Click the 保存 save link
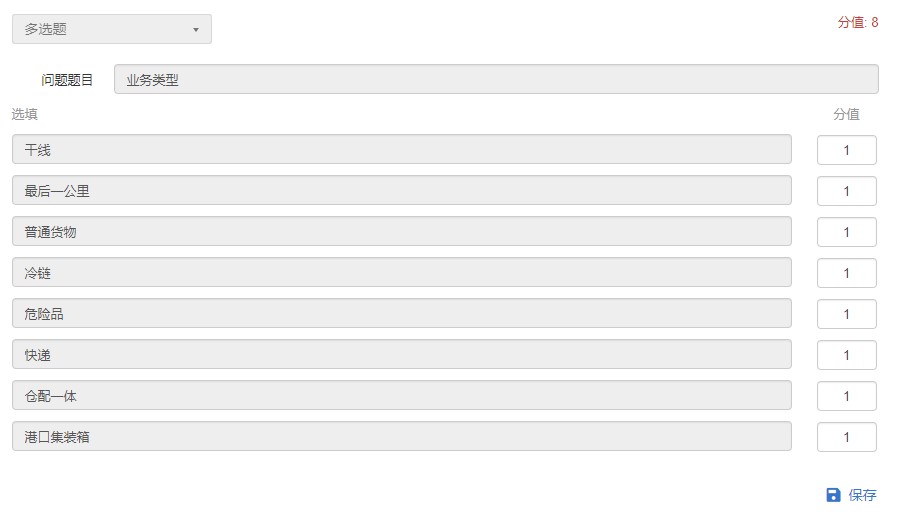 (x=862, y=495)
